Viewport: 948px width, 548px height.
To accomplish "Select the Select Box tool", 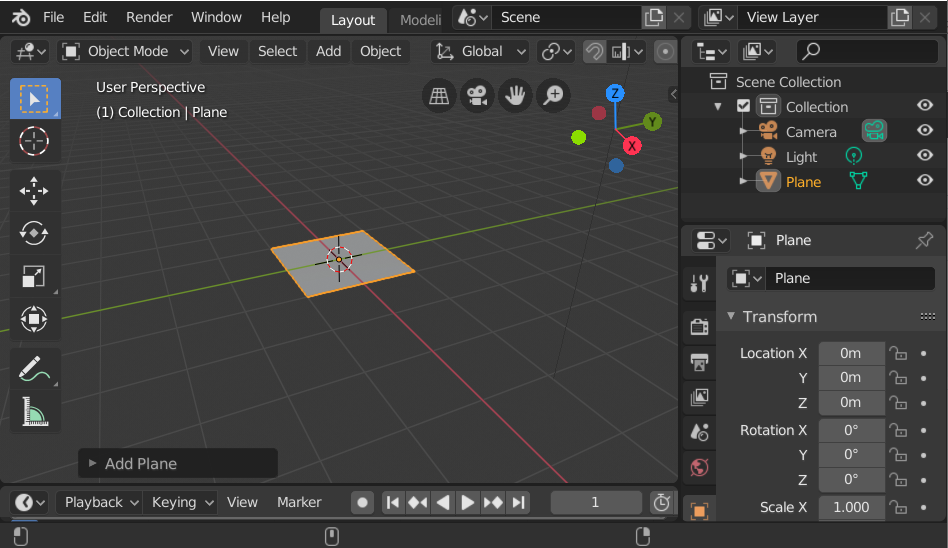I will (x=35, y=99).
